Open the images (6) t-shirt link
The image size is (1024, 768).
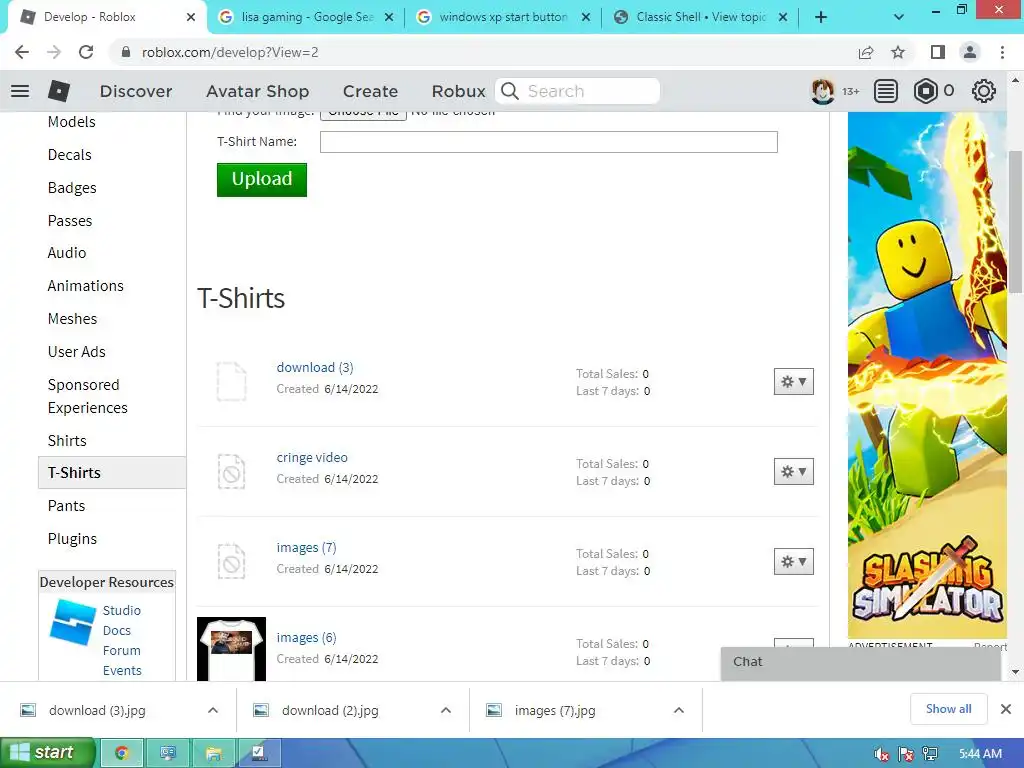coord(306,638)
